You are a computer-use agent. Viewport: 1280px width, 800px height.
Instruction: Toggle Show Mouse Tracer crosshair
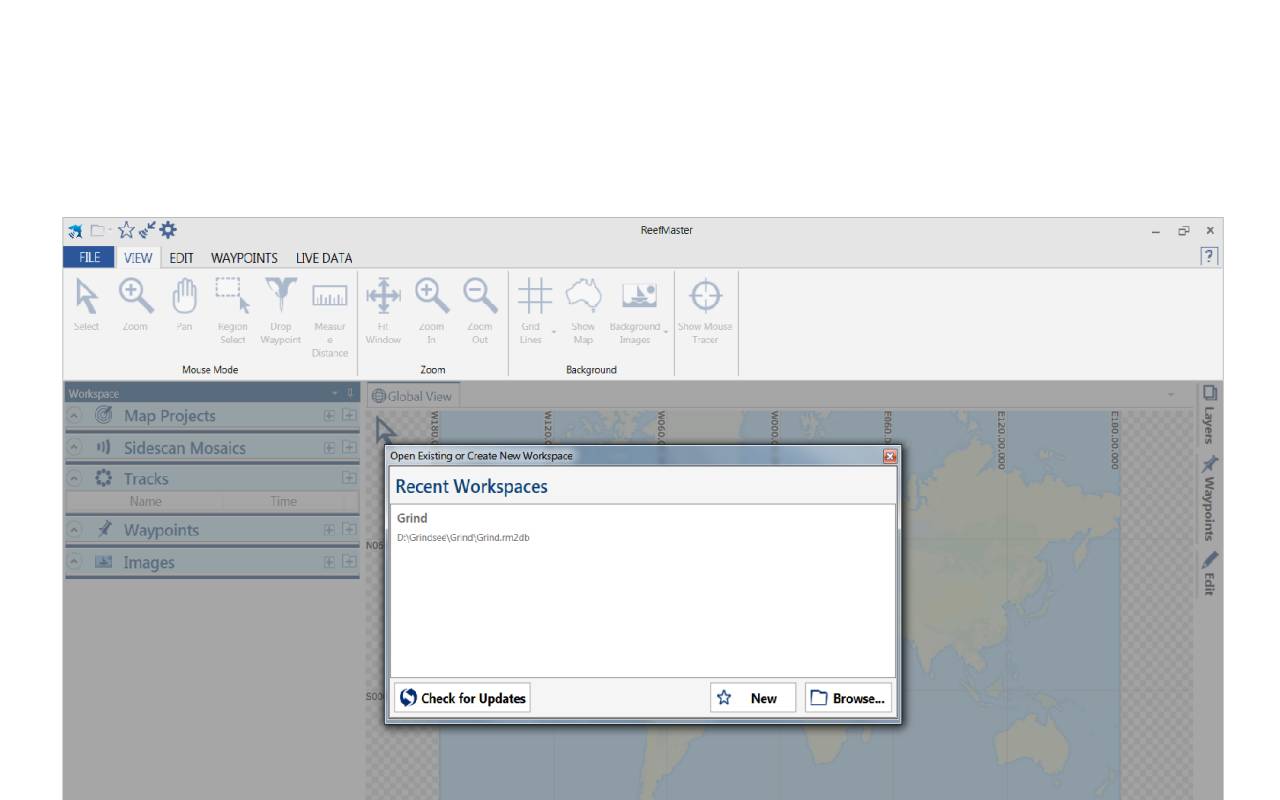[x=705, y=297]
